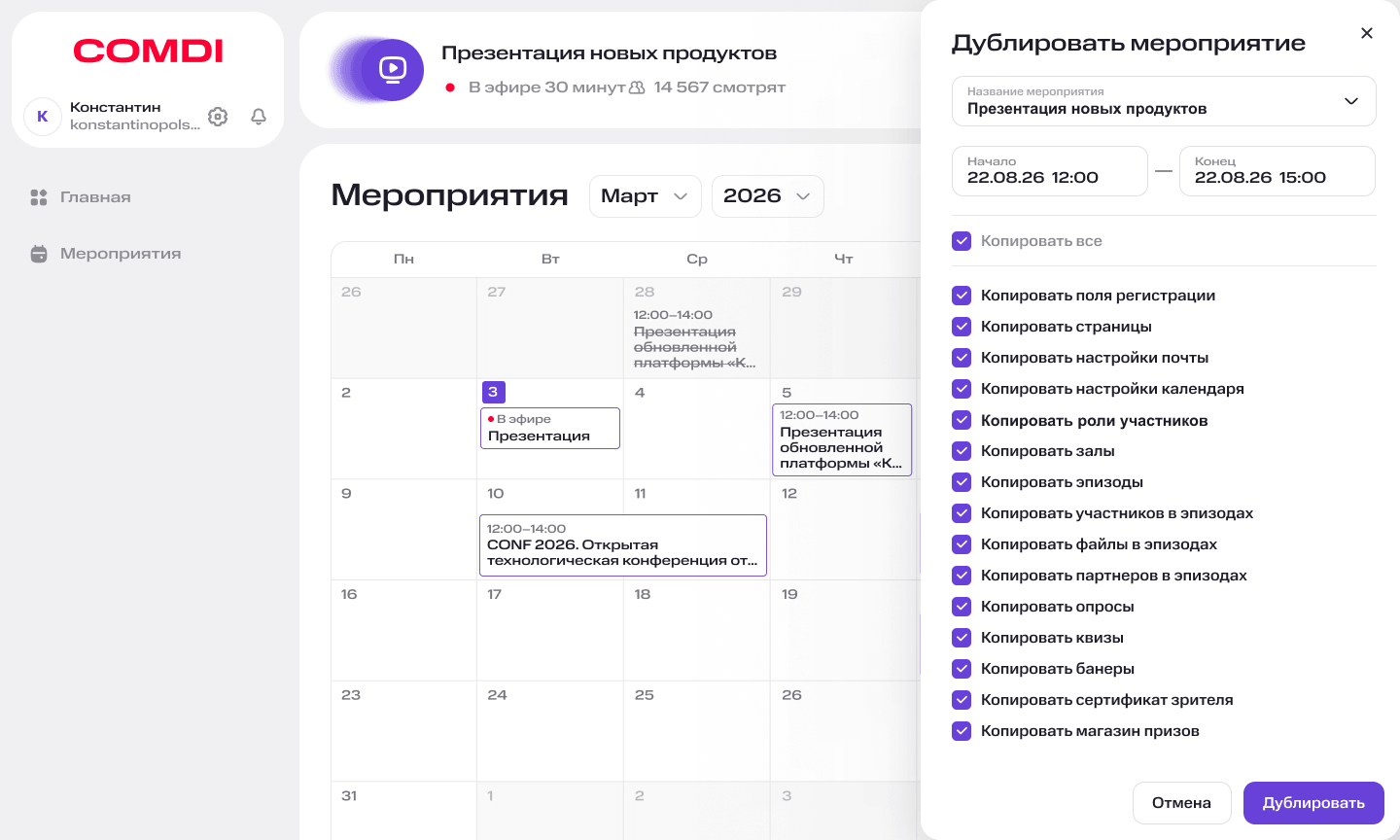This screenshot has width=1400, height=840.
Task: Click the Мероприятия calendar icon in sidebar
Action: 39,254
